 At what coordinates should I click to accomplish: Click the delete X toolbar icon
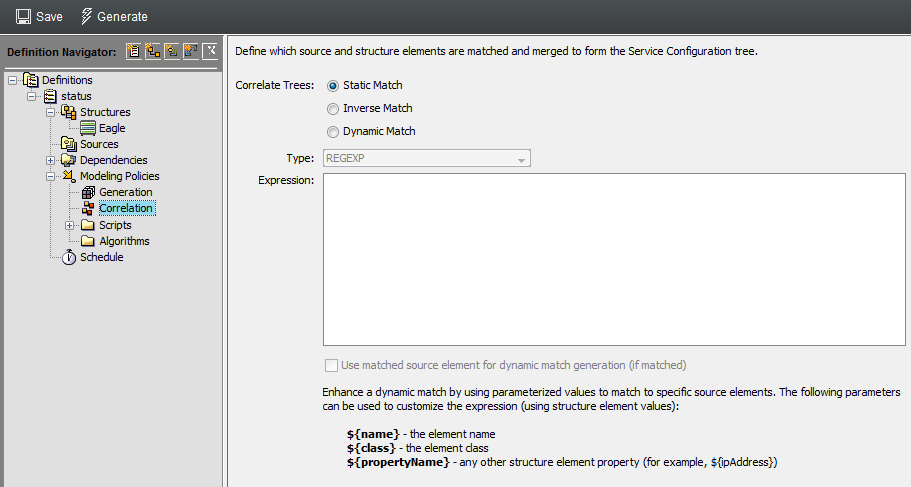click(210, 51)
